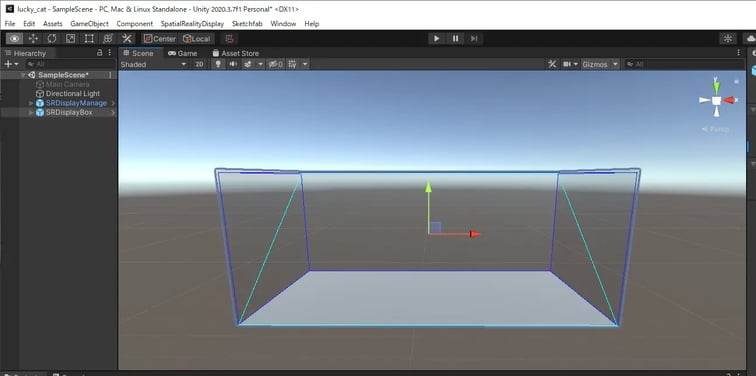
Task: Toggle grid snapping icon in toolbar
Action: tap(230, 39)
